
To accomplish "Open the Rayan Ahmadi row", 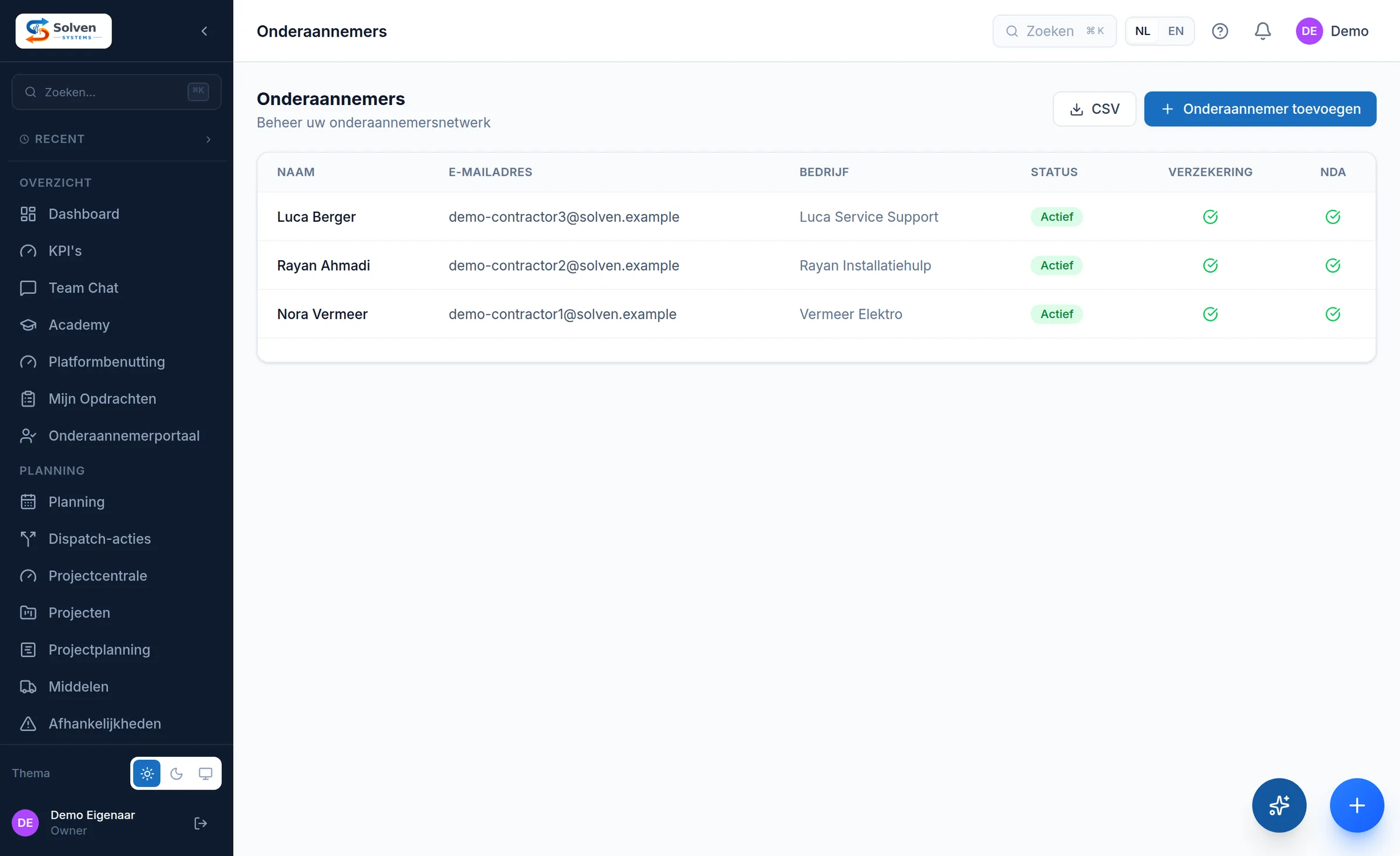I will coord(817,265).
